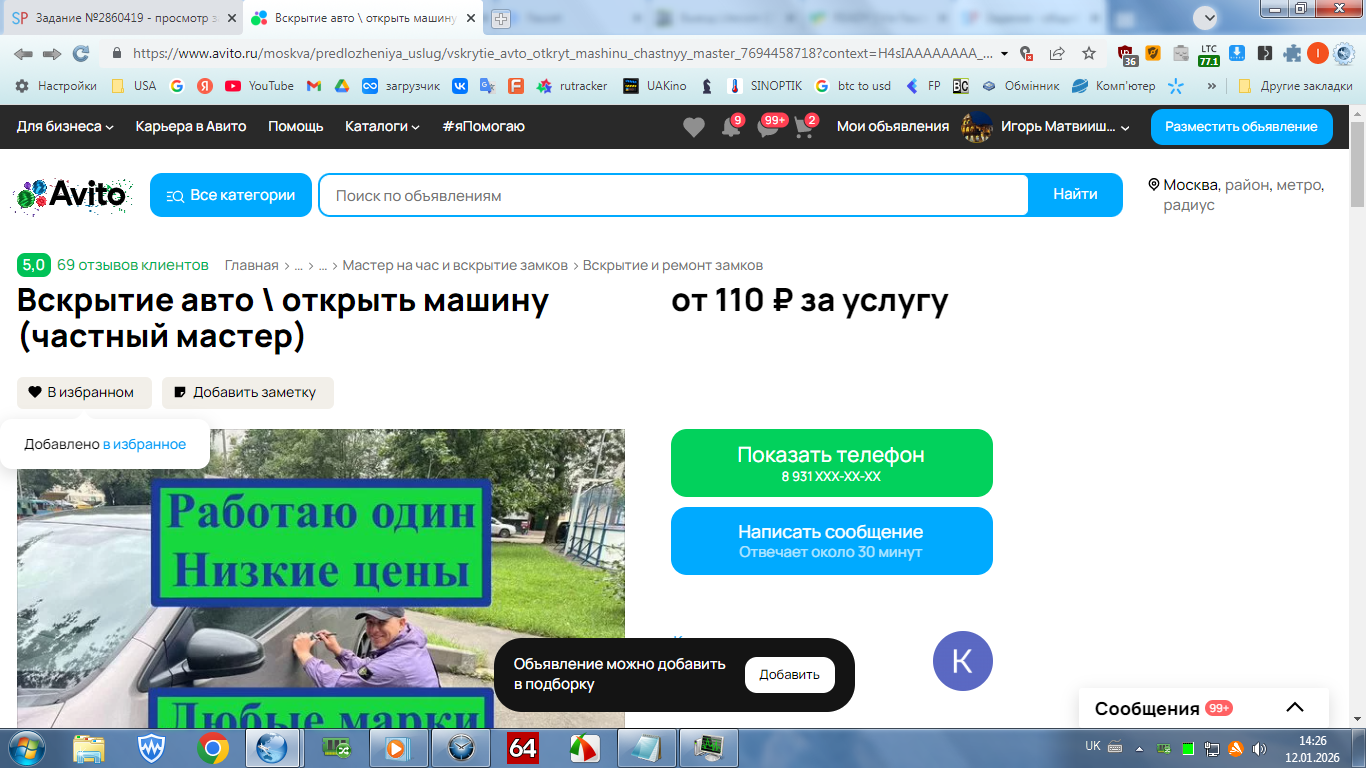
Task: Open Windows Start menu
Action: coord(25,748)
